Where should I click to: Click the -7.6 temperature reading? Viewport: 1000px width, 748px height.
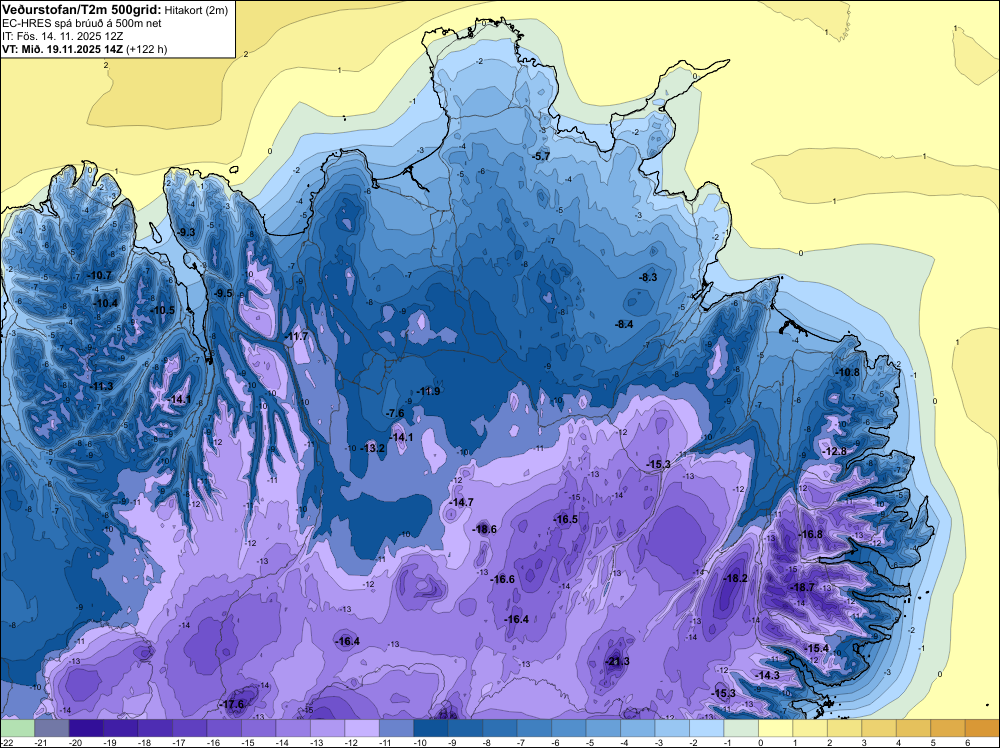click(395, 413)
